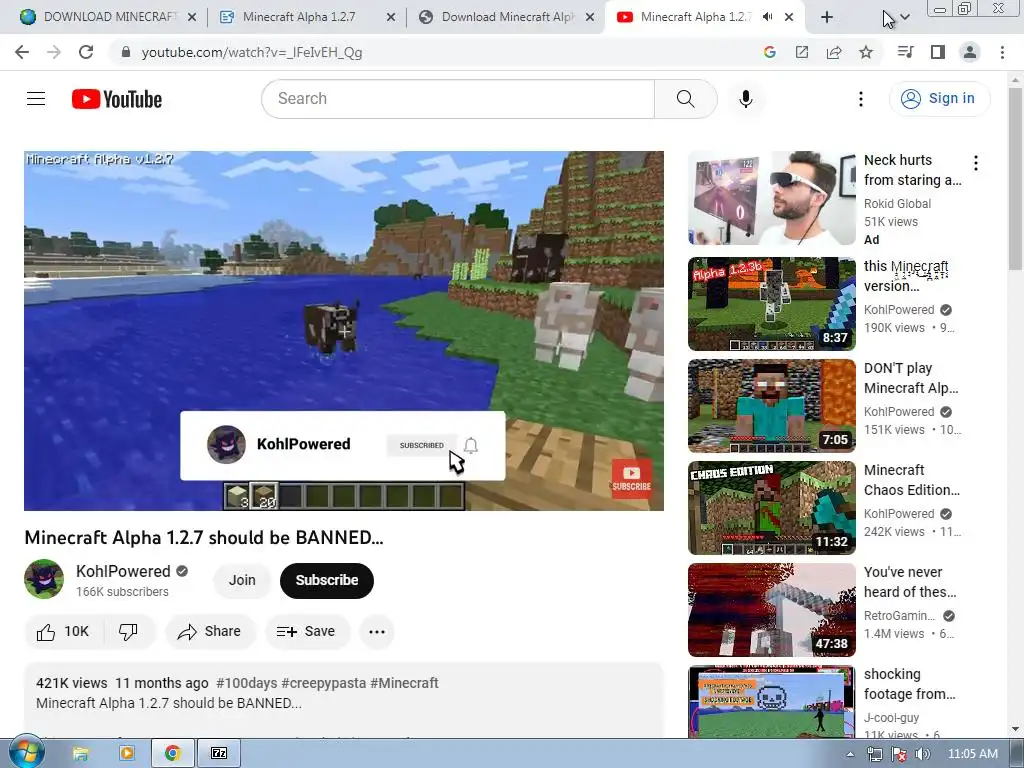
Task: Click the black Subscribe button
Action: (x=327, y=580)
